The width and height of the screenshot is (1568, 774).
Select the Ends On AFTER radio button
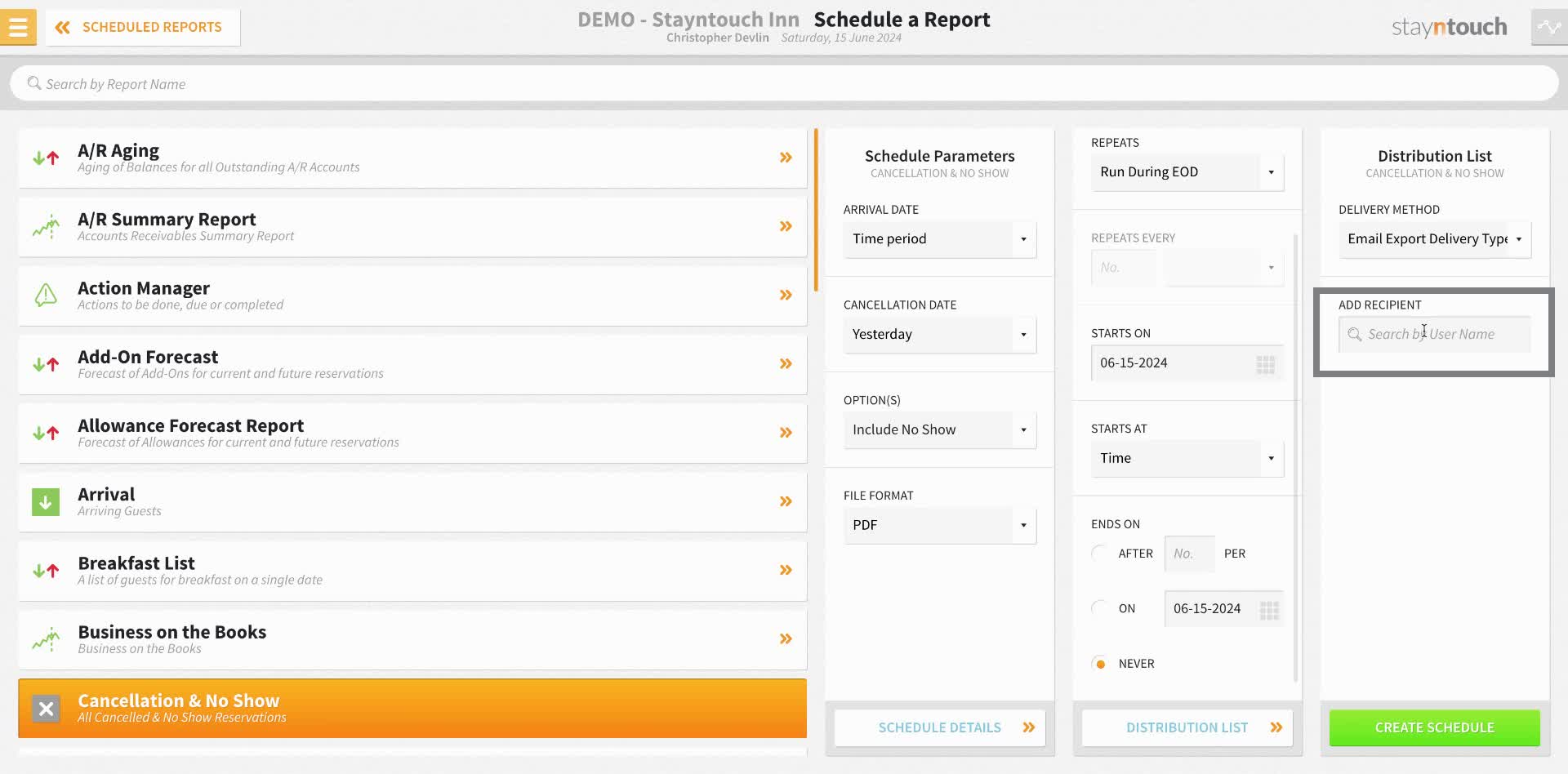point(1100,554)
